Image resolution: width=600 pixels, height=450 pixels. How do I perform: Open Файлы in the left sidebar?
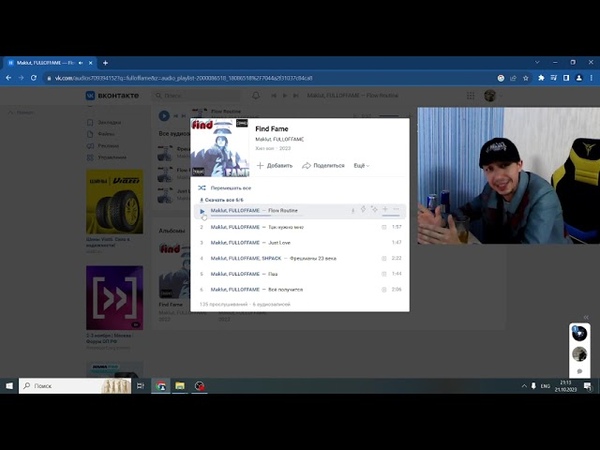click(x=101, y=134)
